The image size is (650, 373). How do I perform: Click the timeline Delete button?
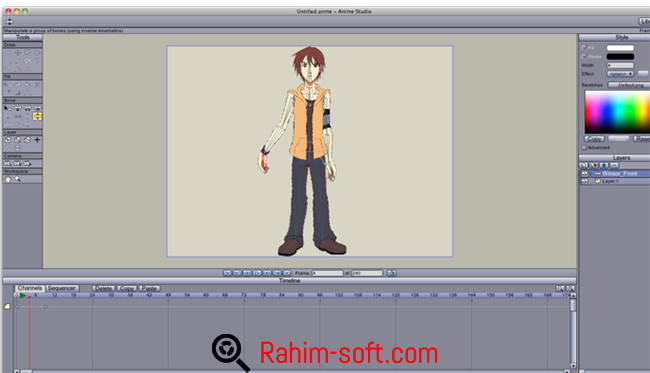click(104, 288)
